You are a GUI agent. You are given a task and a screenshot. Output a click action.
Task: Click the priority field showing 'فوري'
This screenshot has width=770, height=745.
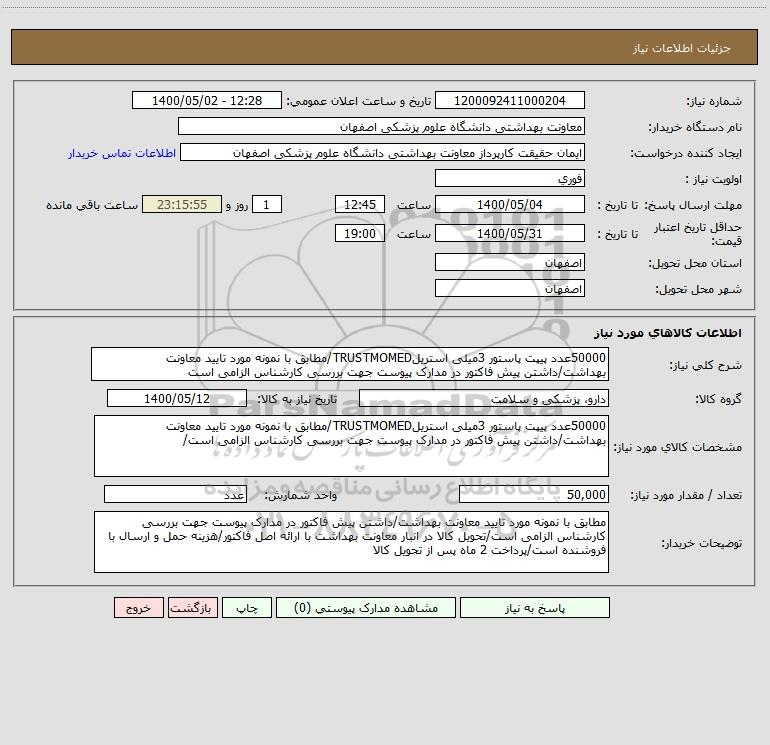point(510,178)
